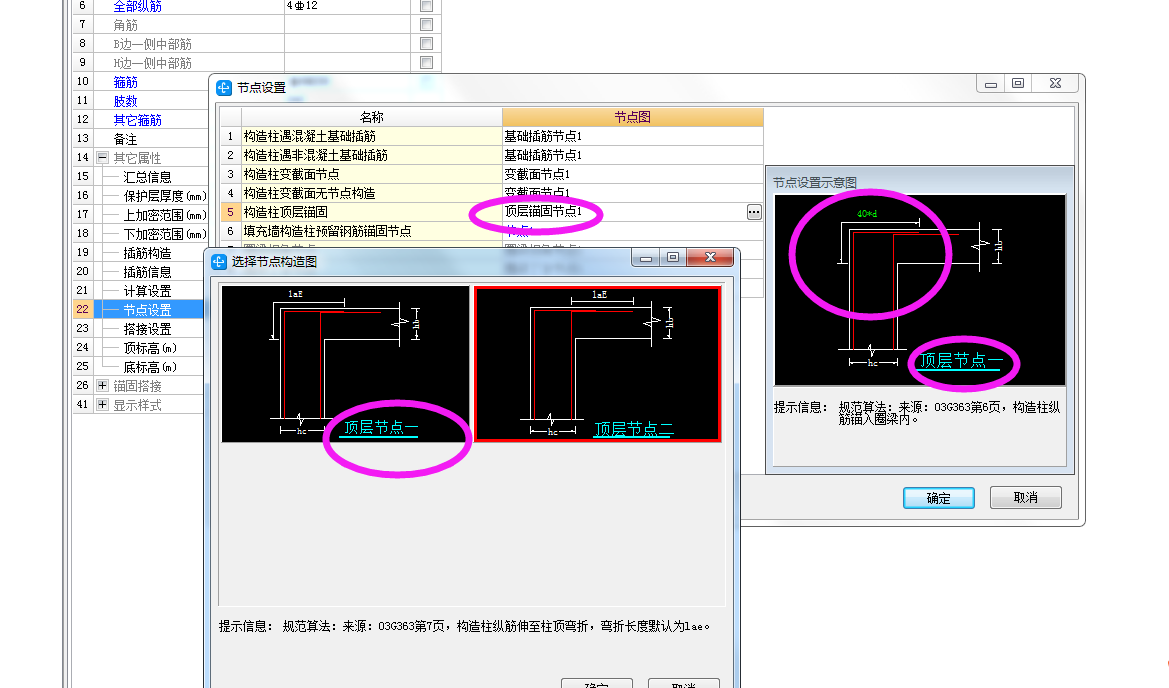Viewport: 1169px width, 688px height.
Task: Tick checkbox in B边一侧中部筋 row
Action: 426,44
